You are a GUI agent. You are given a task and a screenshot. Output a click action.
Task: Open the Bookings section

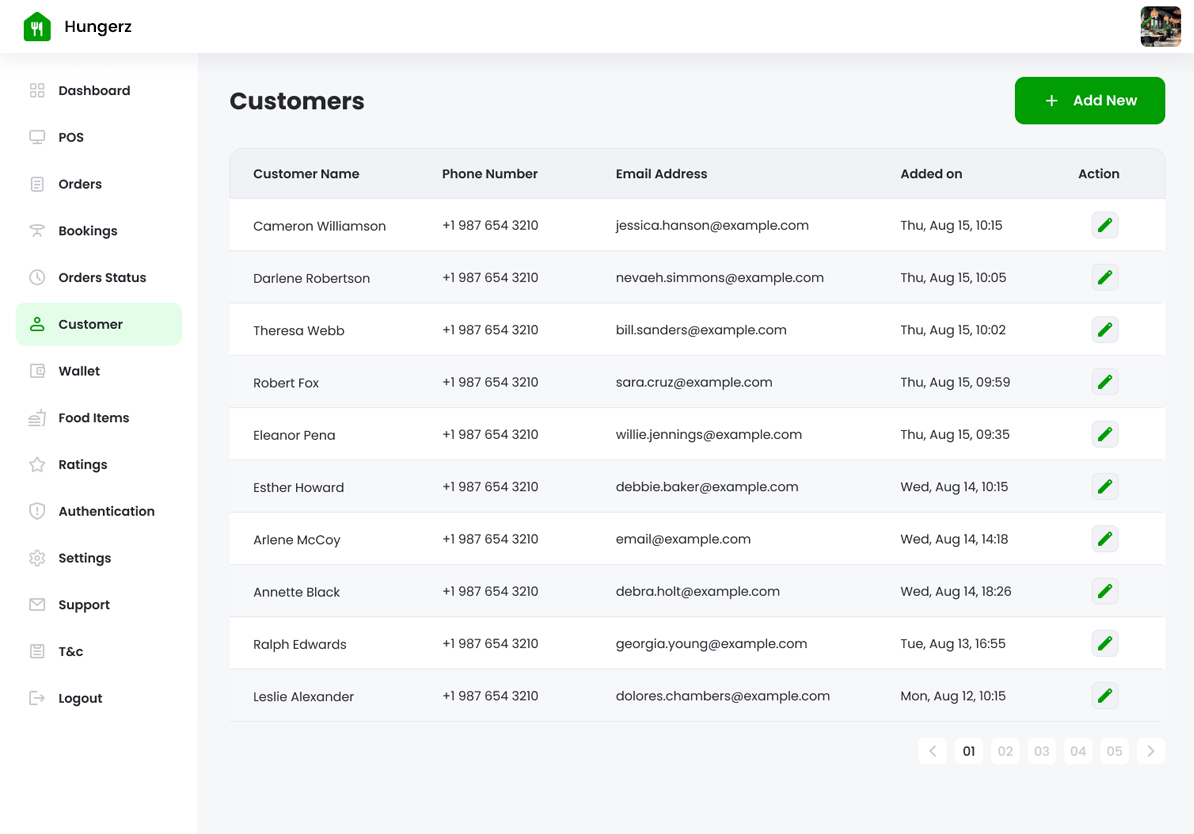[x=88, y=231]
